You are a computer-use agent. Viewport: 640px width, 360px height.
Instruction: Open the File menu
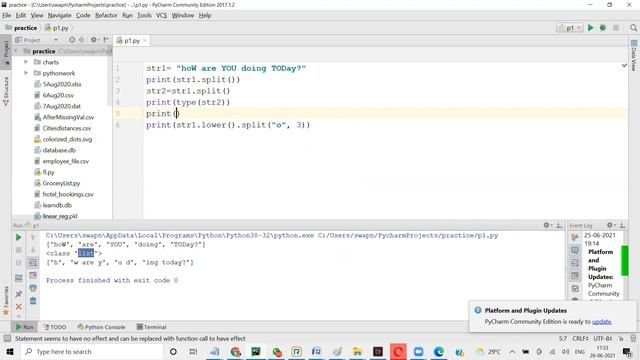(x=7, y=15)
